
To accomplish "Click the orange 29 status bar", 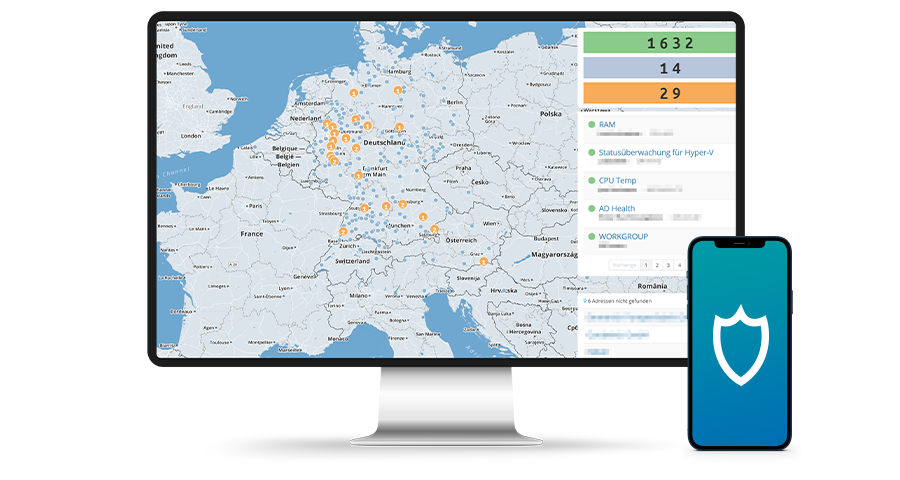I will tap(660, 93).
